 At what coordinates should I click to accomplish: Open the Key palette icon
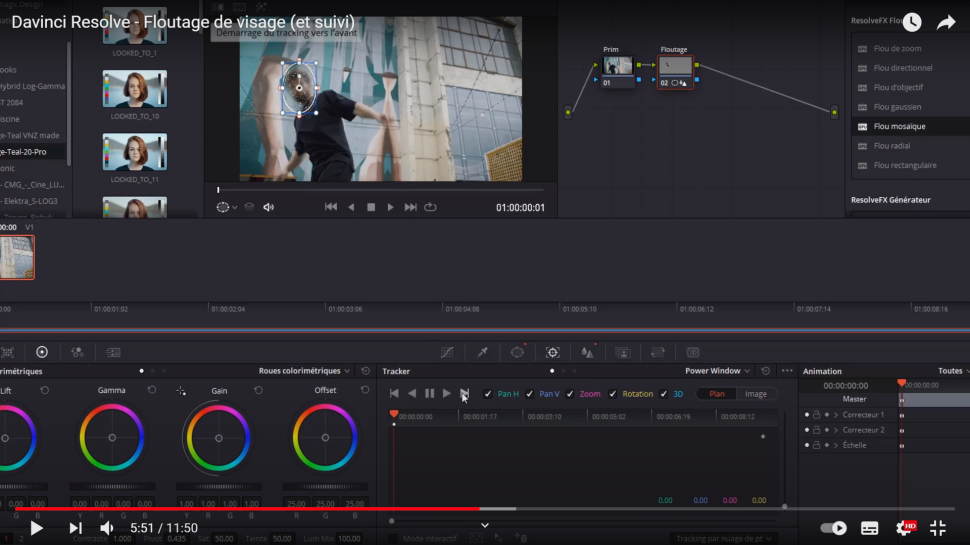click(x=623, y=353)
